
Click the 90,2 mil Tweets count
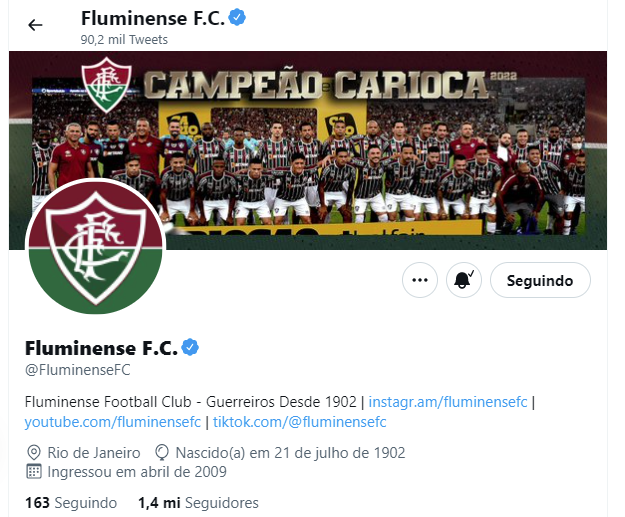click(x=124, y=39)
